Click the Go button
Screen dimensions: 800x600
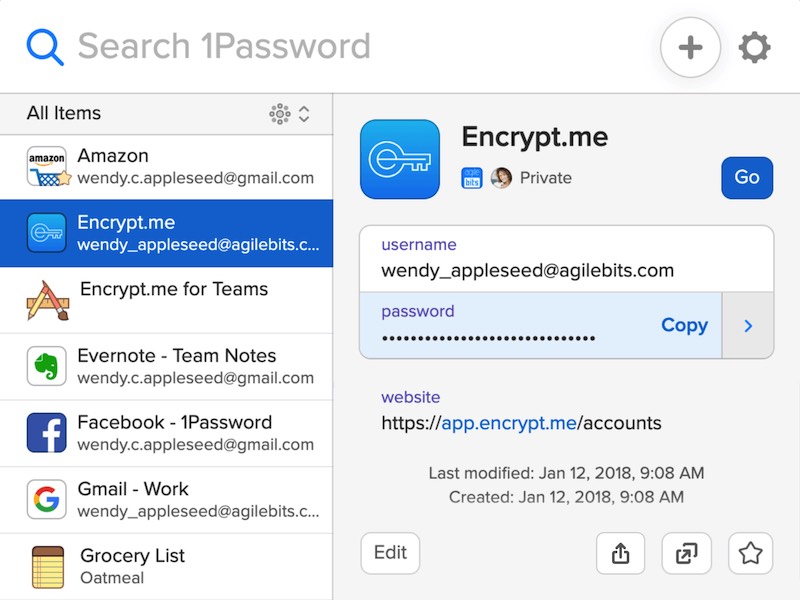pos(747,177)
